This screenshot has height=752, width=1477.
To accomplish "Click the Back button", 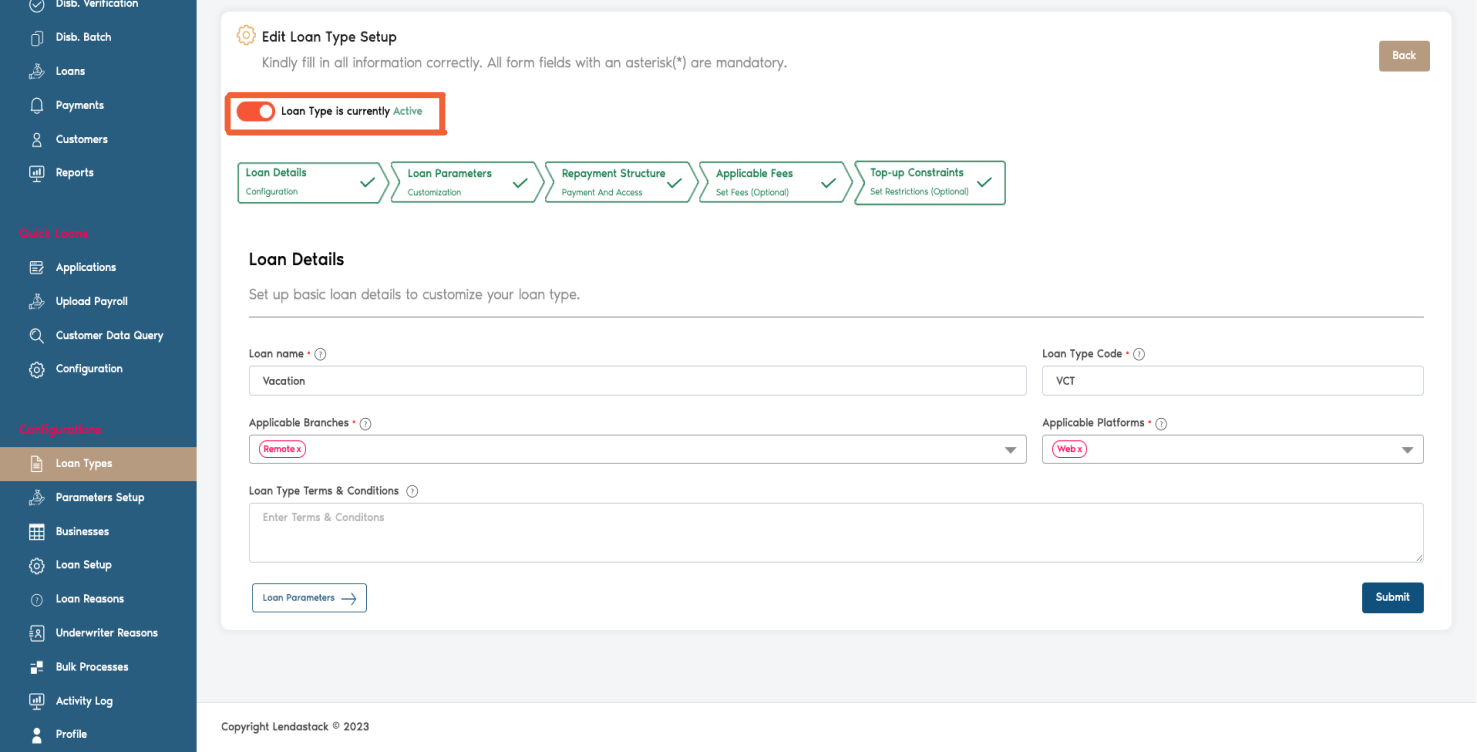I will pyautogui.click(x=1404, y=56).
